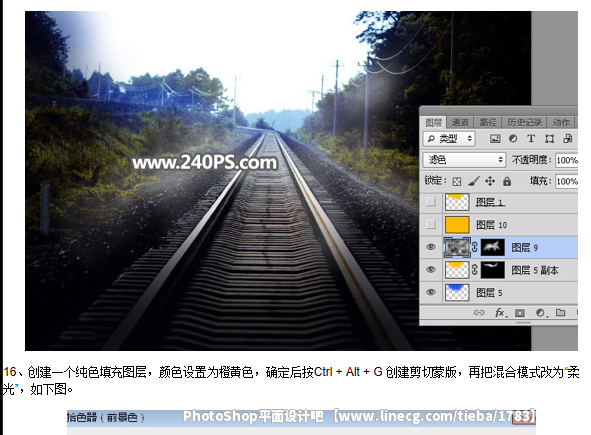Click the adjustment layer filter icon
591x435 pixels.
(513, 139)
